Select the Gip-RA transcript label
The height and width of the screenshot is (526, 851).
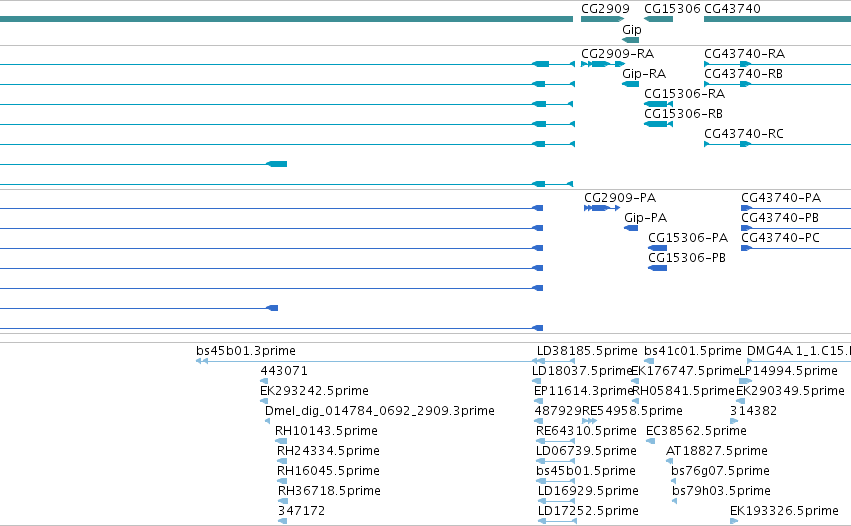644,74
